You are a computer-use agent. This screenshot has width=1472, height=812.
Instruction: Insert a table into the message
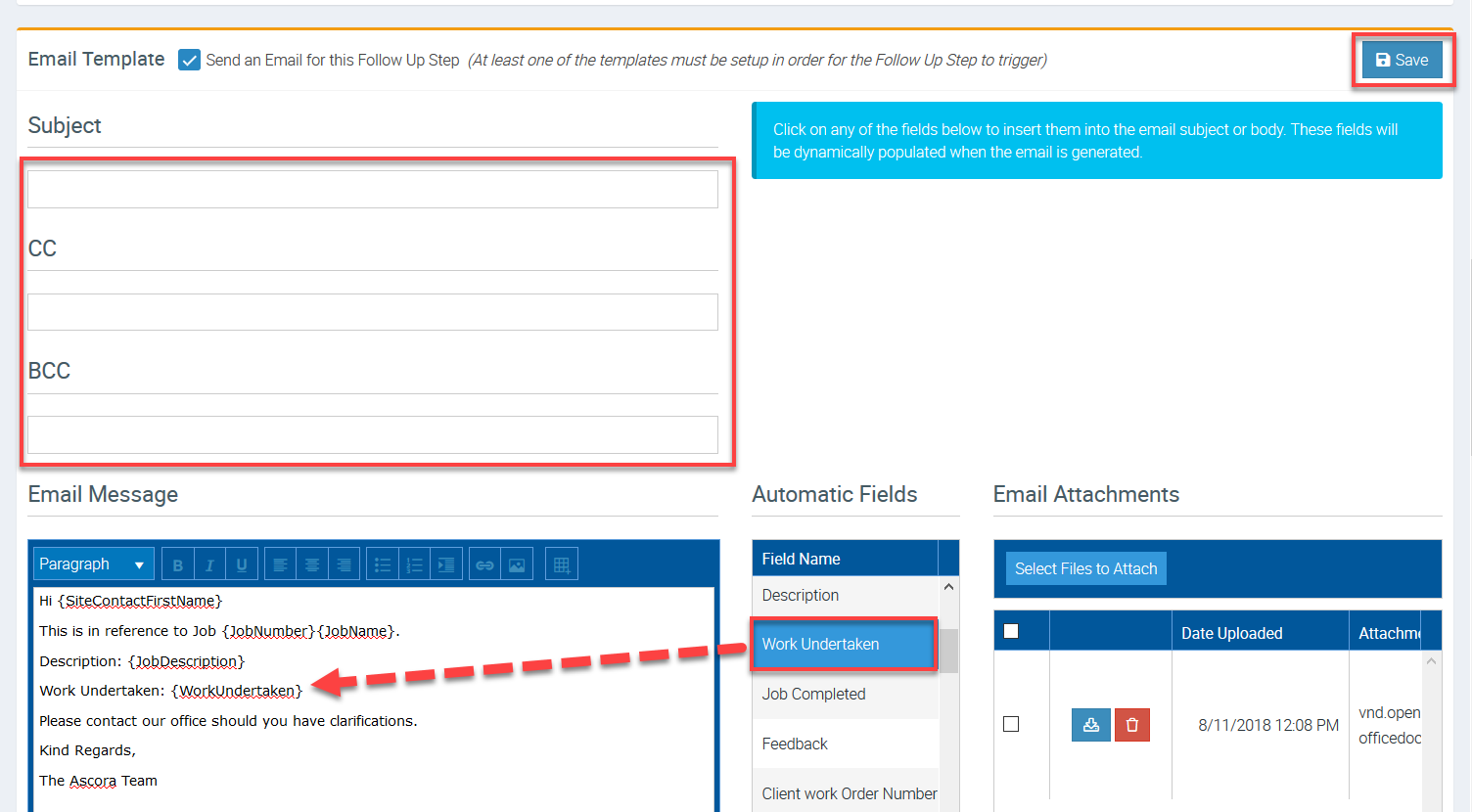coord(562,564)
